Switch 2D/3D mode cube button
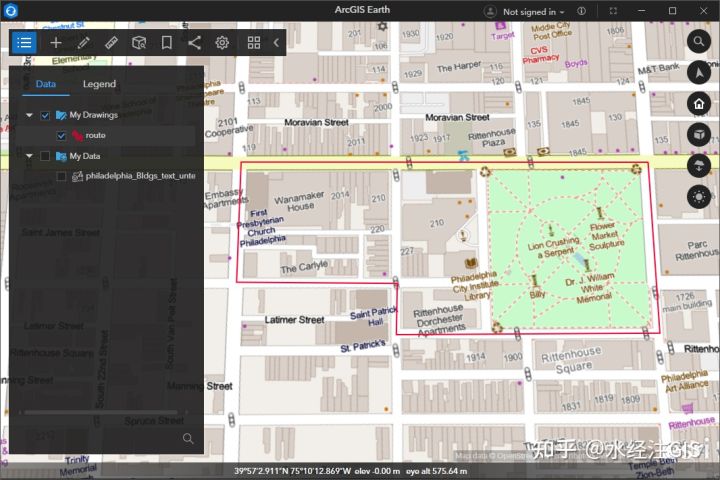 coord(699,135)
